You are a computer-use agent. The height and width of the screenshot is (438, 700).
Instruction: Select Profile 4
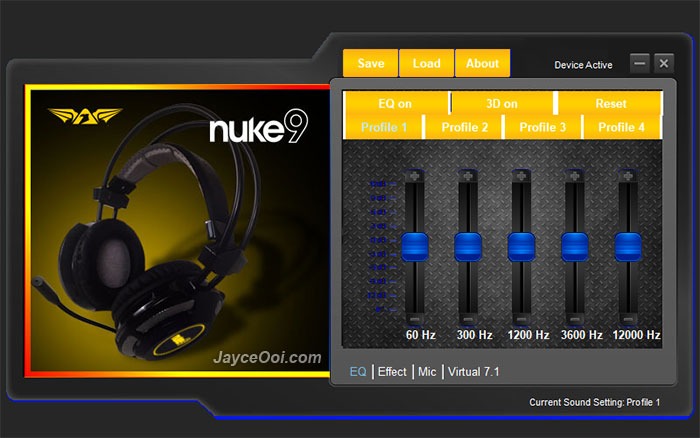[x=621, y=127]
